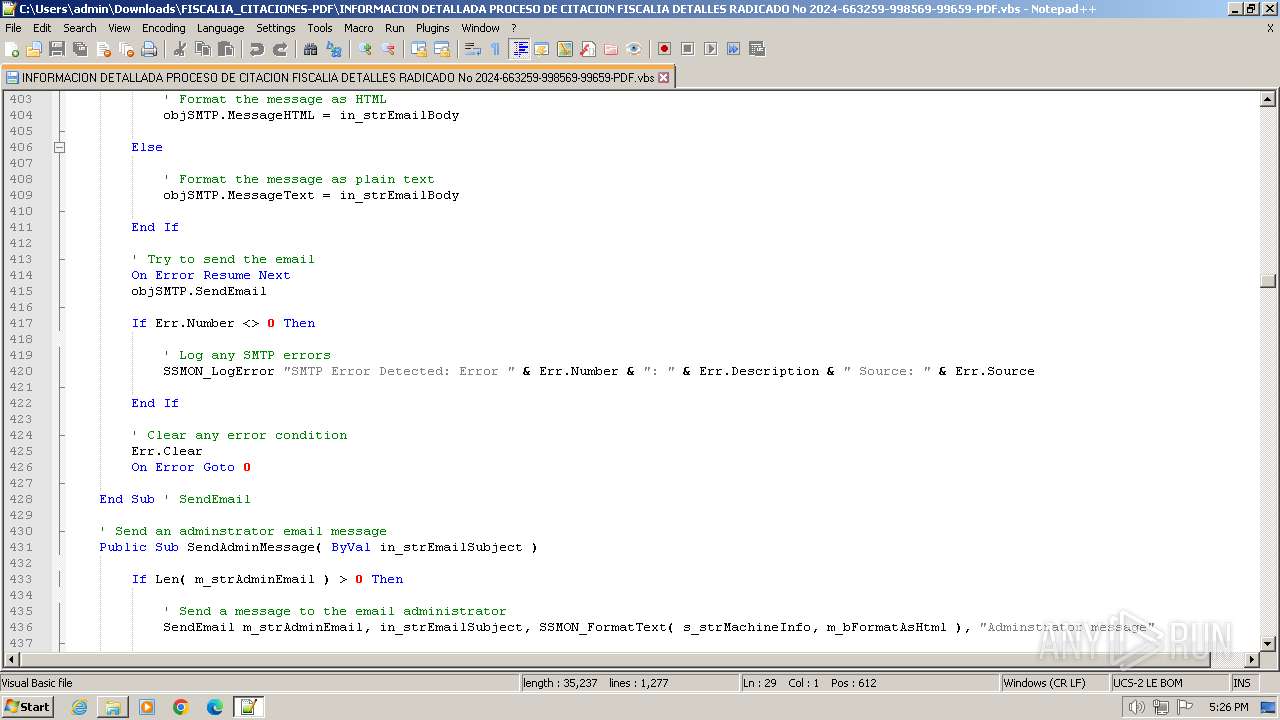Toggle Show All Characters pilcrow icon
Image resolution: width=1280 pixels, height=720 pixels.
496,49
